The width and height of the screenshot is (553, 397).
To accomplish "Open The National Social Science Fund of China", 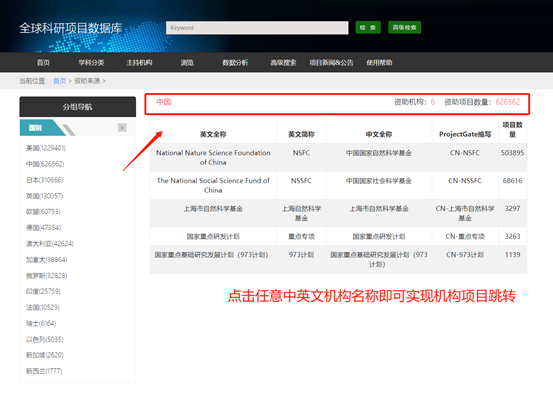I will [213, 185].
